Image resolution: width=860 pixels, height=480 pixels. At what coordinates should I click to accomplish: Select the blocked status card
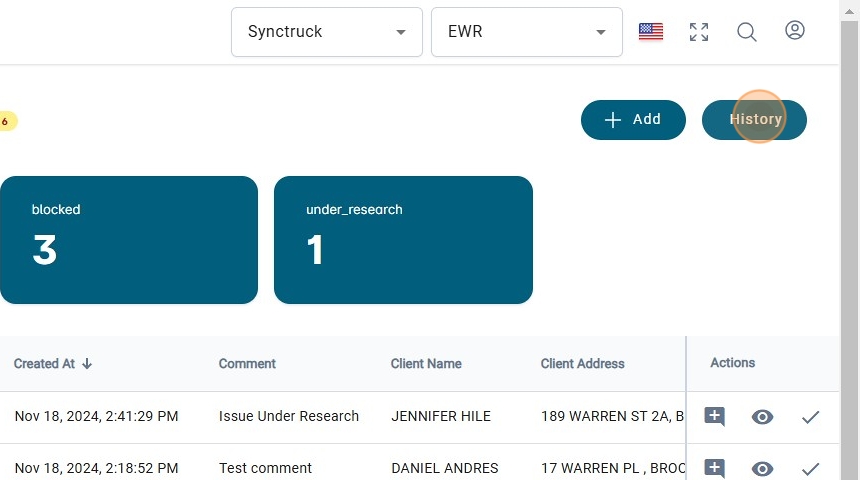[129, 240]
